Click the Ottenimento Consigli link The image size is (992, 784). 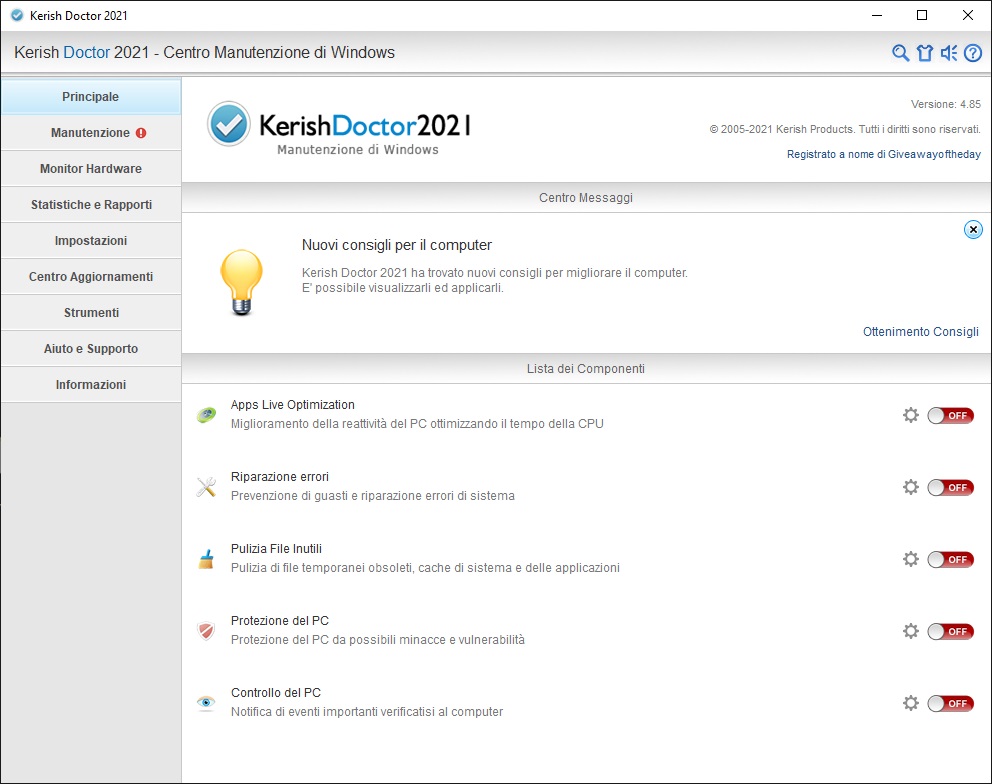[x=921, y=332]
